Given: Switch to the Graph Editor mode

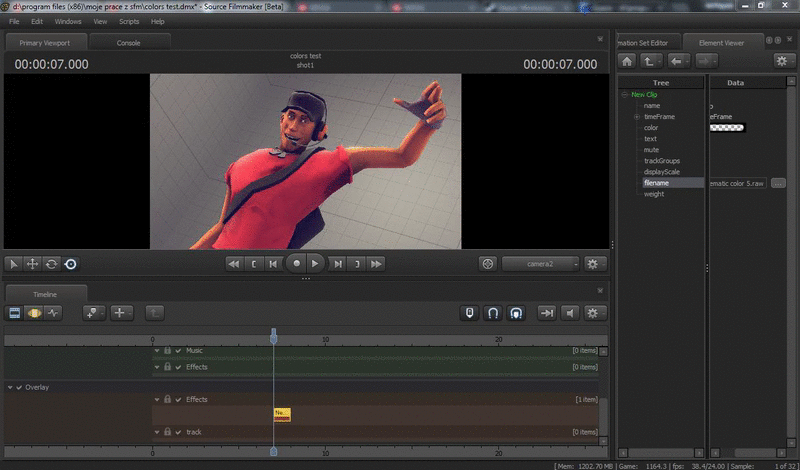Looking at the screenshot, I should click(52, 313).
